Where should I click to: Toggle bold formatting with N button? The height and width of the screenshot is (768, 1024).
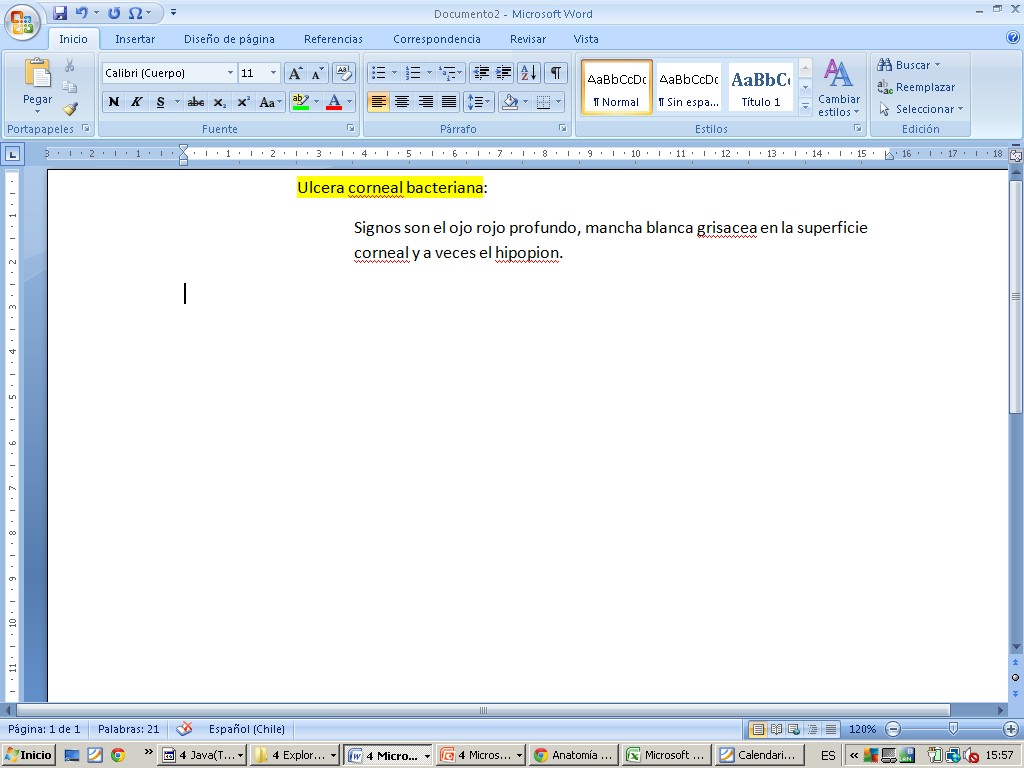click(x=114, y=102)
